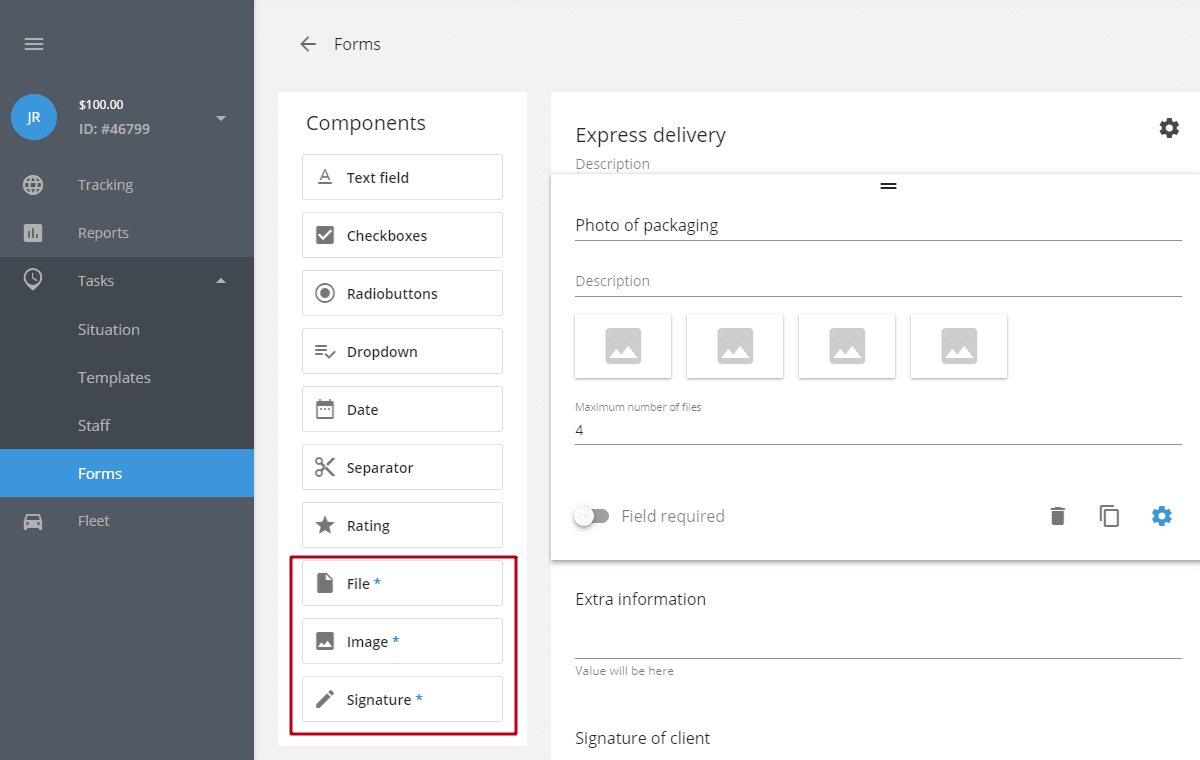Click the Text field A icon
This screenshot has height=760, width=1200.
click(x=325, y=177)
